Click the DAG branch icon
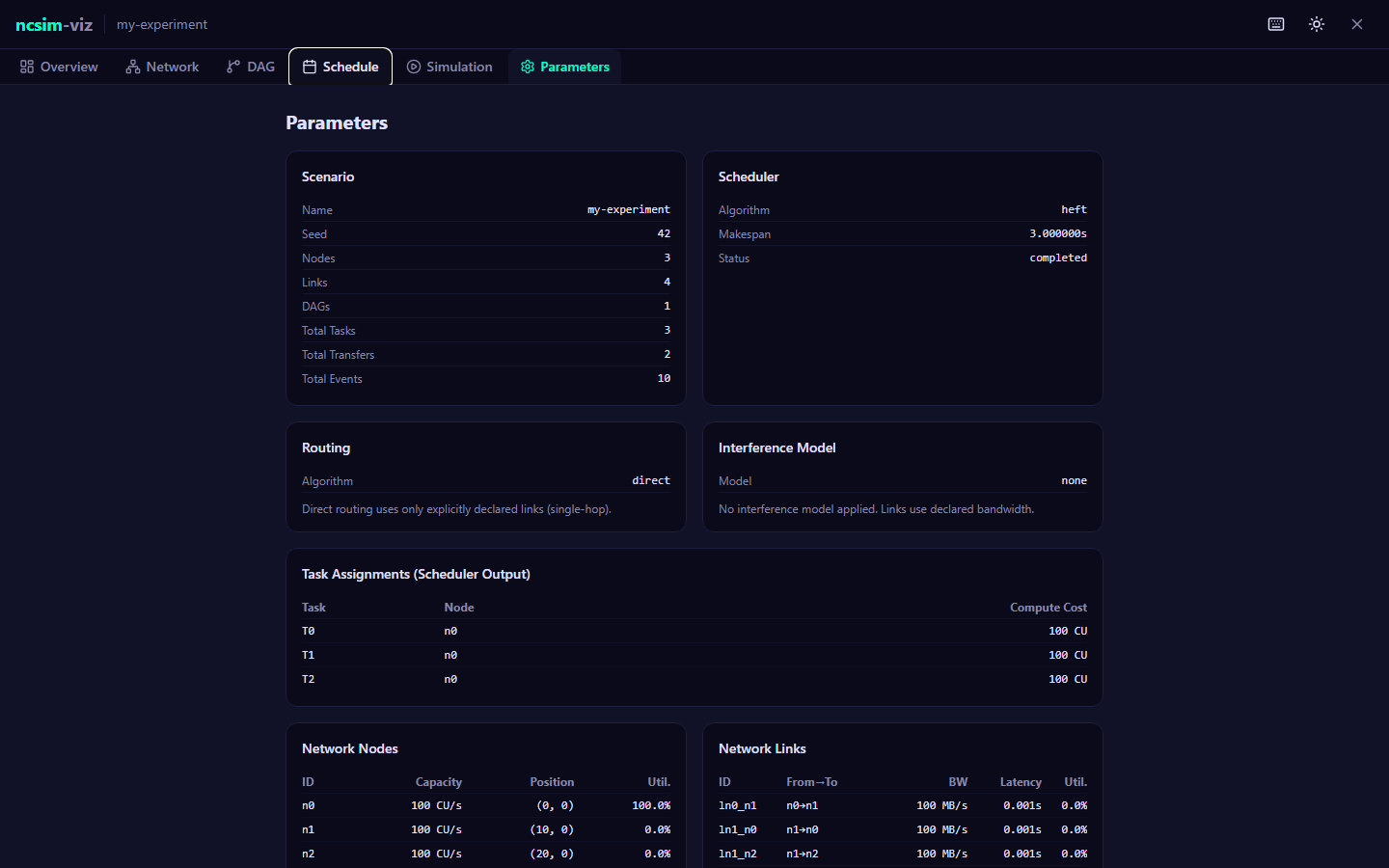Viewport: 1389px width, 868px height. 233,67
